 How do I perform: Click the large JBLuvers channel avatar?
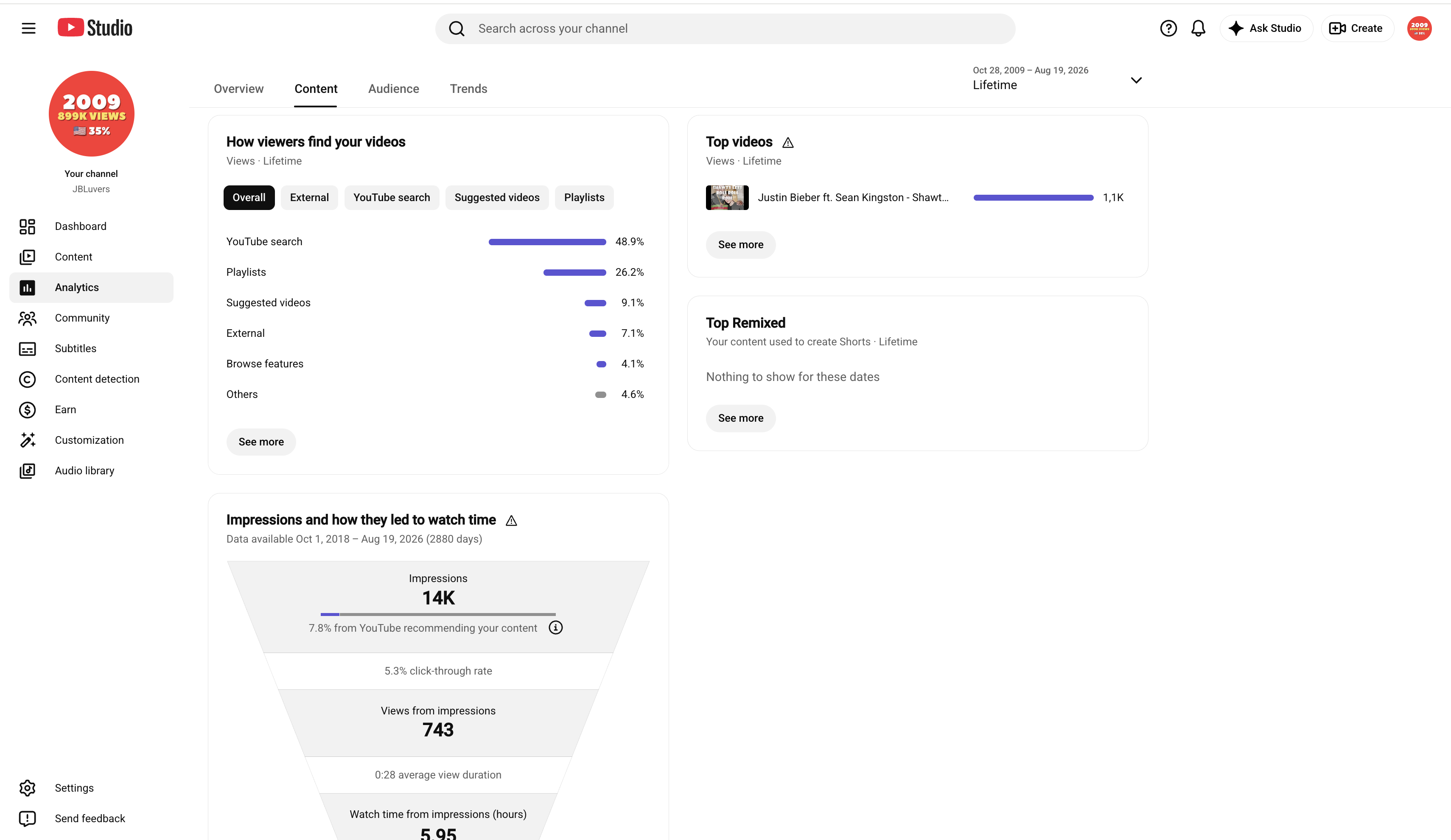91,113
